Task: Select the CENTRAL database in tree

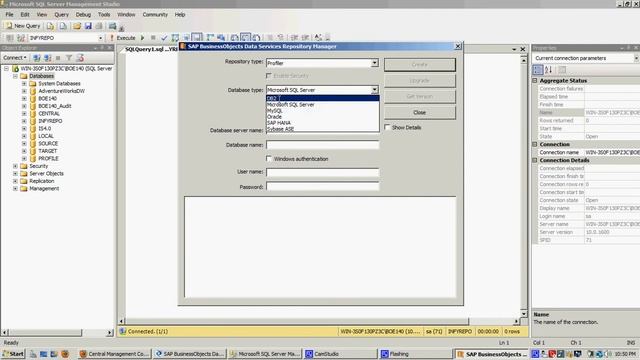Action: point(49,113)
